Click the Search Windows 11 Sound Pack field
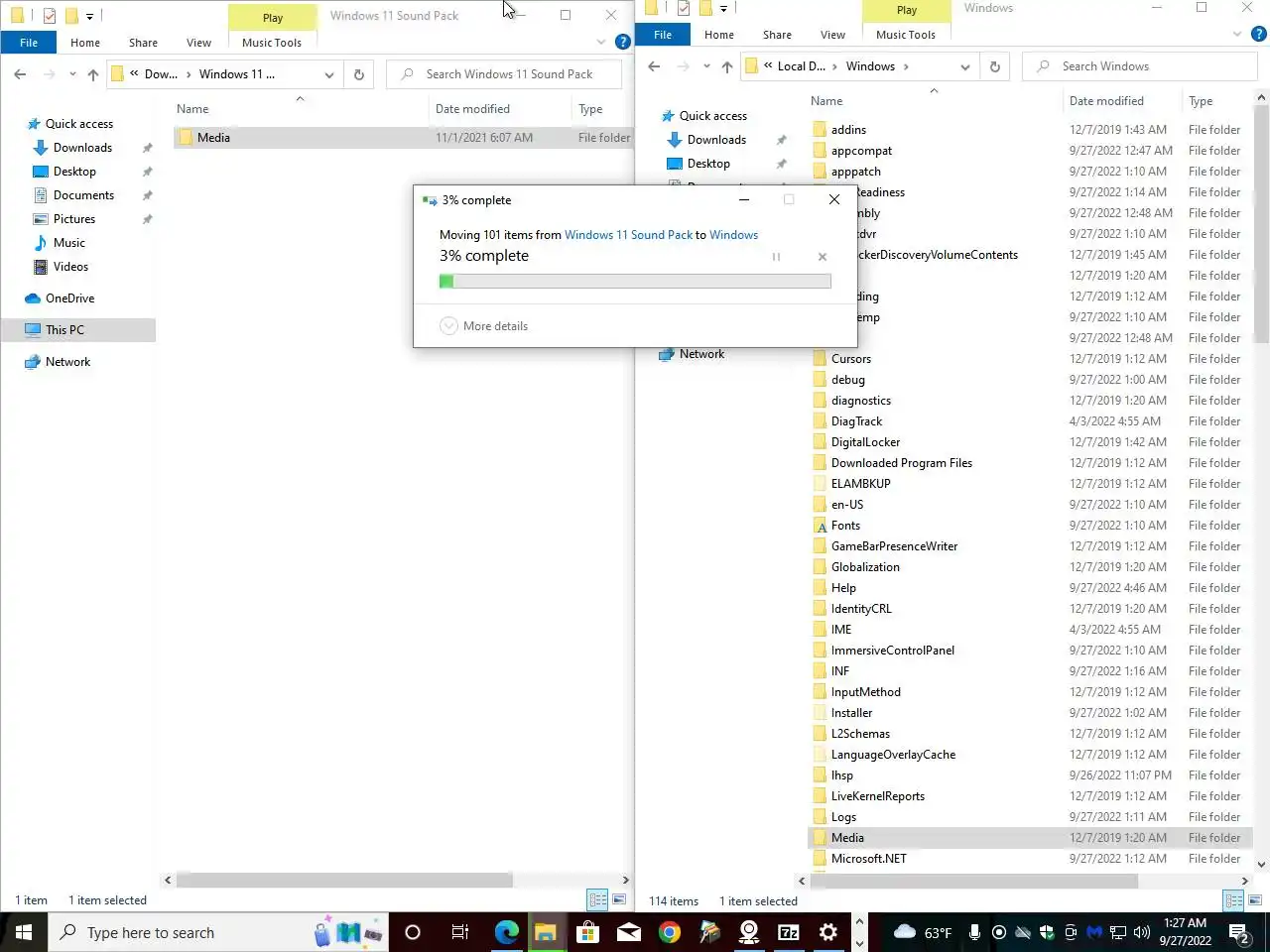This screenshot has width=1270, height=952. click(504, 74)
